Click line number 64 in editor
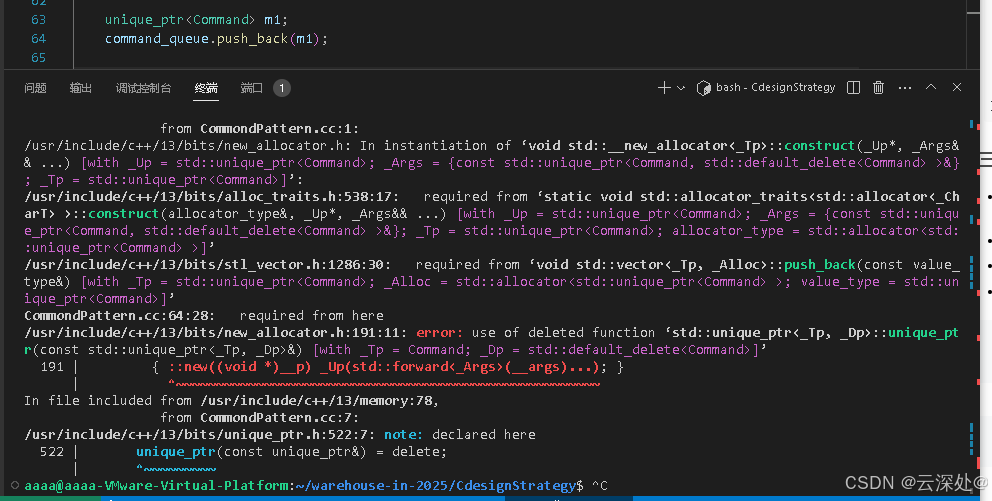The width and height of the screenshot is (992, 501). pyautogui.click(x=39, y=39)
